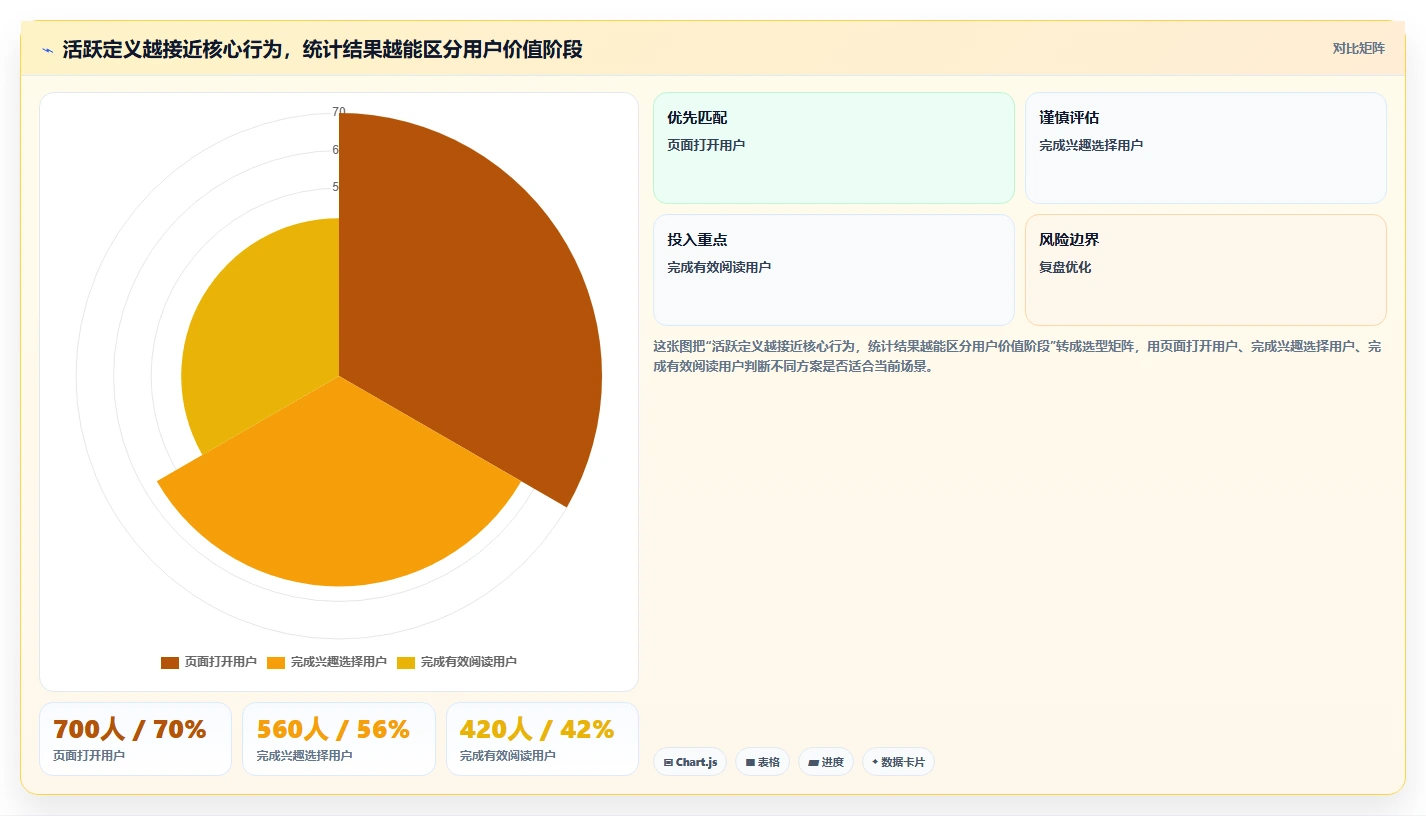Click the 进度 tag
The width and height of the screenshot is (1426, 816).
point(826,762)
